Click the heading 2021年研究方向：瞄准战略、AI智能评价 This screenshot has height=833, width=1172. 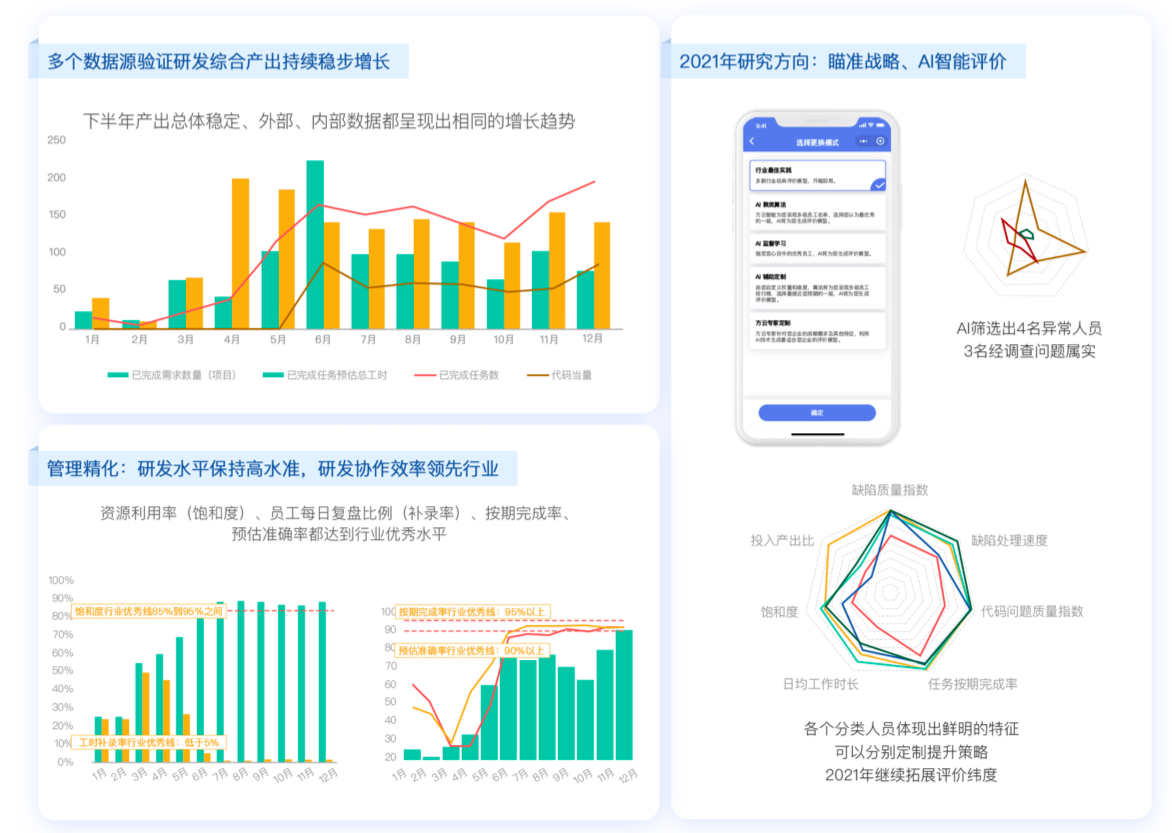pos(842,61)
